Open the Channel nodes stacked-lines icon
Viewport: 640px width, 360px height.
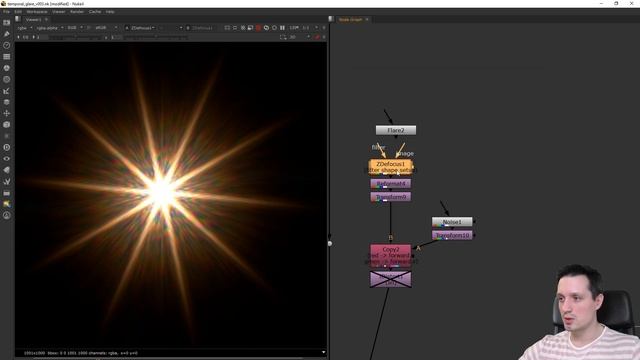[7, 57]
